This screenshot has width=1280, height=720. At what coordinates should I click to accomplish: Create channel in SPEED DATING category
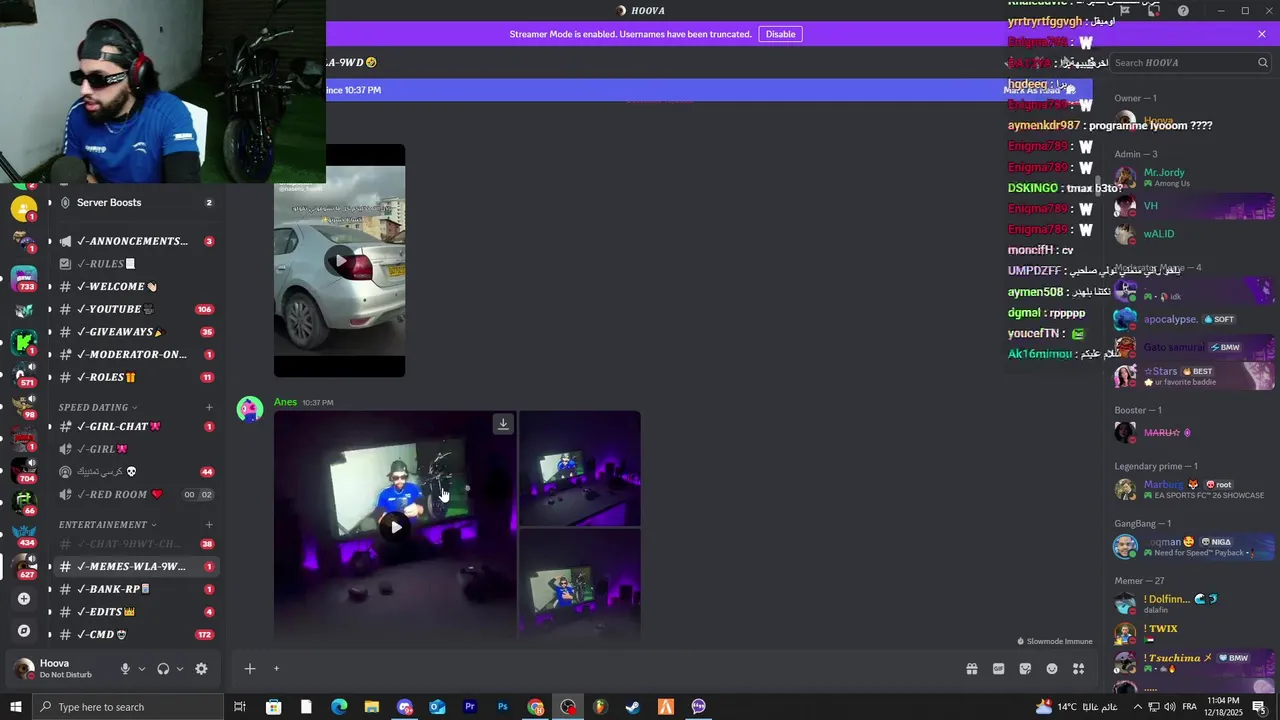209,407
